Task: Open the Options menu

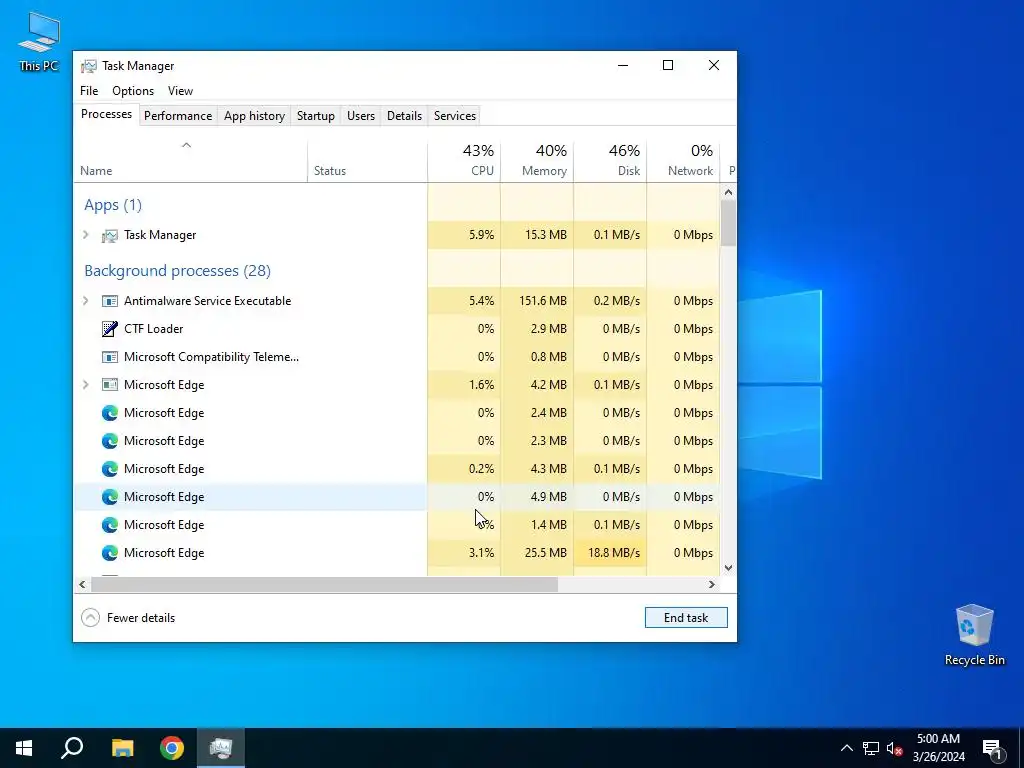Action: 133,91
